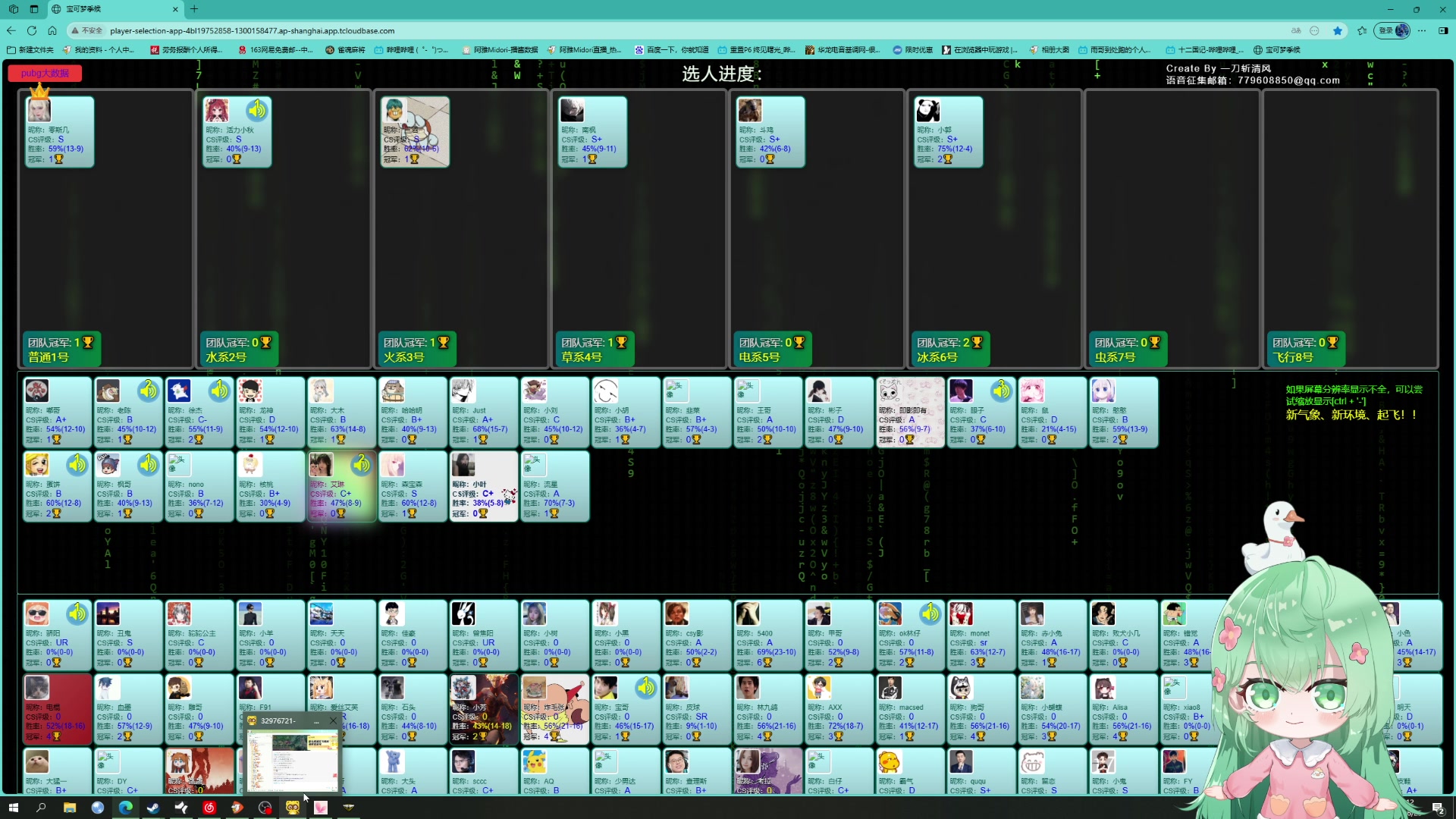The height and width of the screenshot is (819, 1456).
Task: Select the 龙神 player card avatar
Action: [x=250, y=391]
